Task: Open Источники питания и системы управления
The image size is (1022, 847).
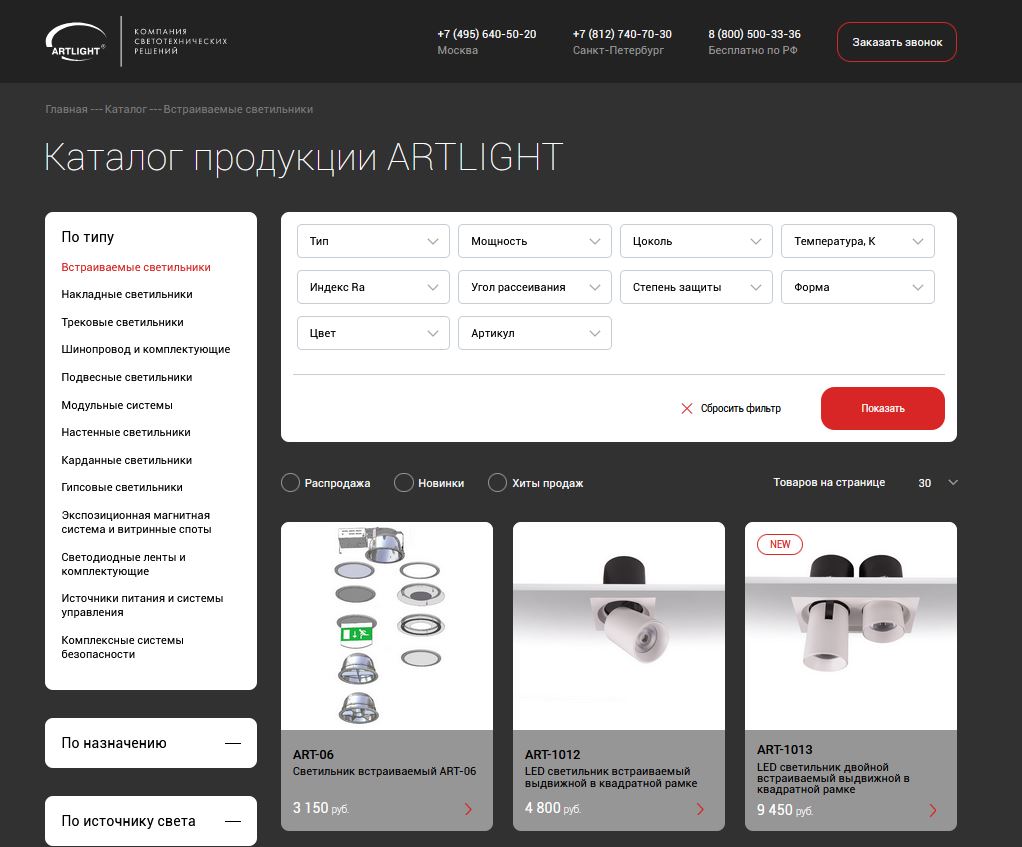Action: point(142,605)
